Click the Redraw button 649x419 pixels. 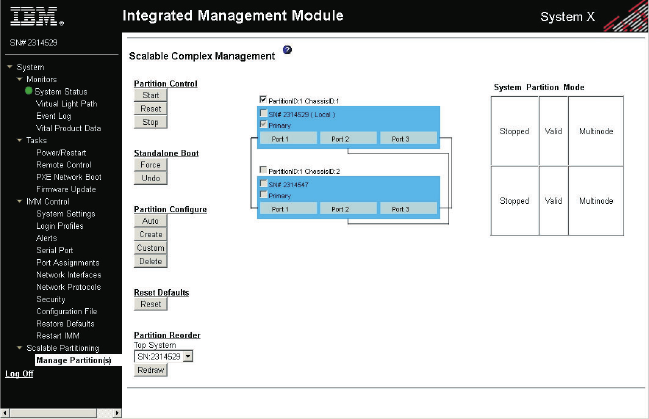coord(151,370)
